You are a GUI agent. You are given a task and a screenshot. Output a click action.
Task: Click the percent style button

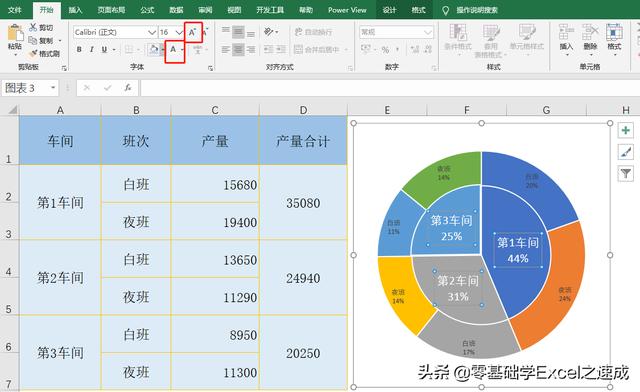(385, 50)
